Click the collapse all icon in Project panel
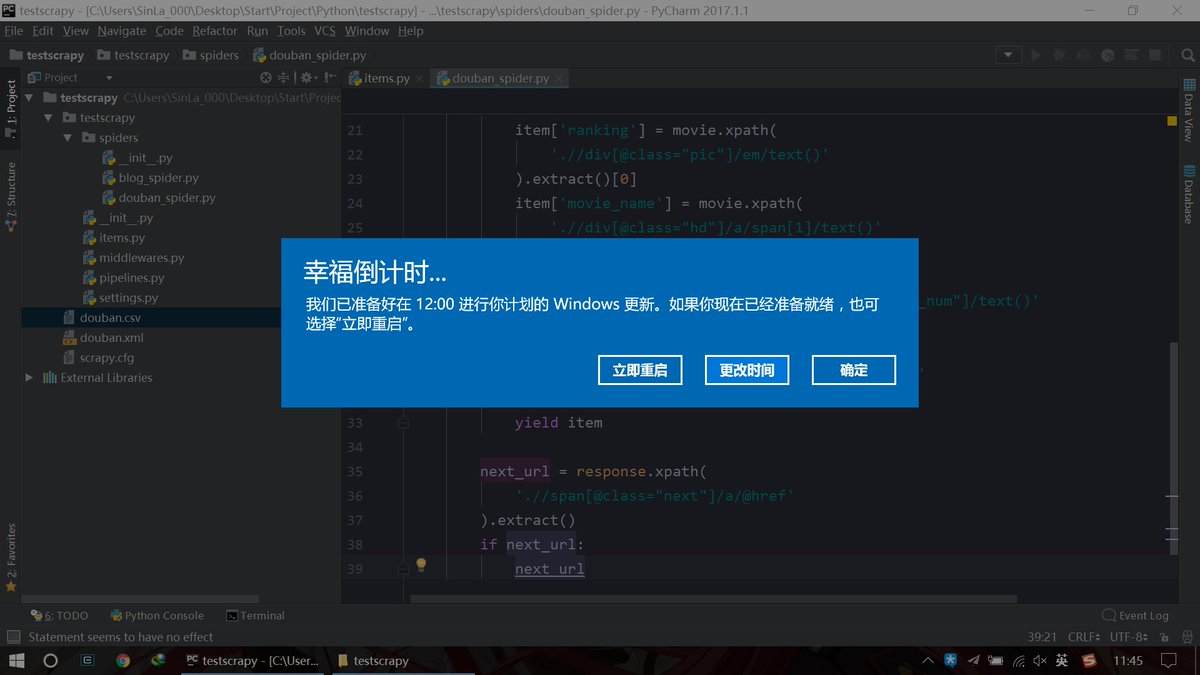The height and width of the screenshot is (675, 1200). (283, 77)
